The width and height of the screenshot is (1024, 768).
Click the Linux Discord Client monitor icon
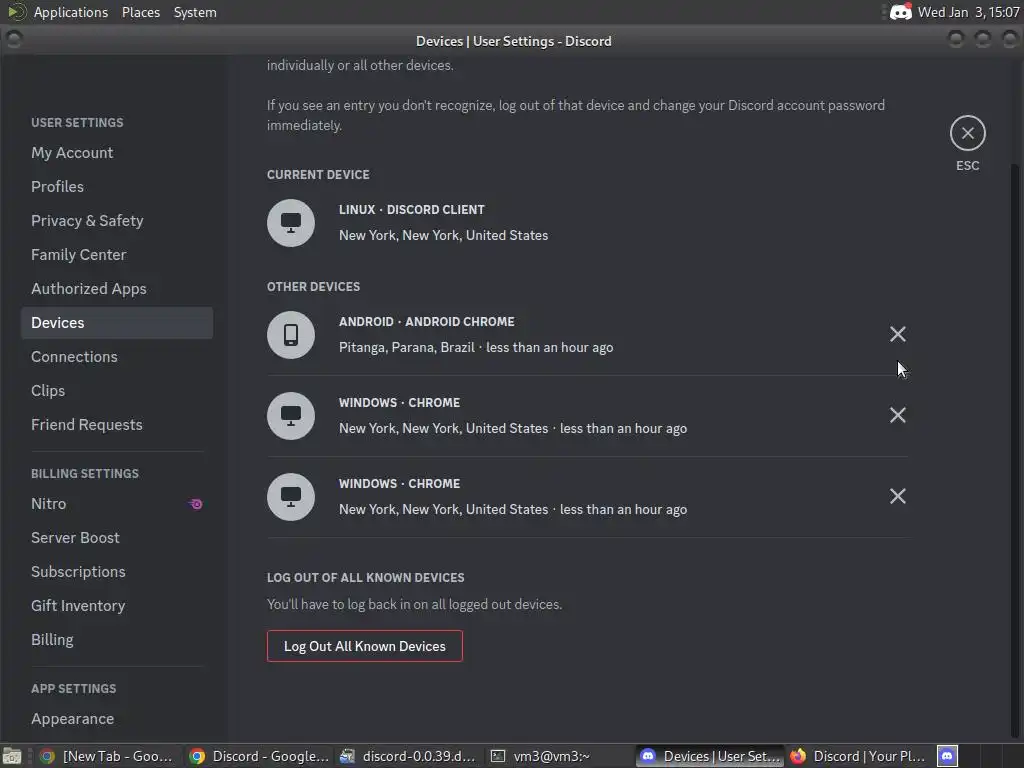pyautogui.click(x=291, y=223)
